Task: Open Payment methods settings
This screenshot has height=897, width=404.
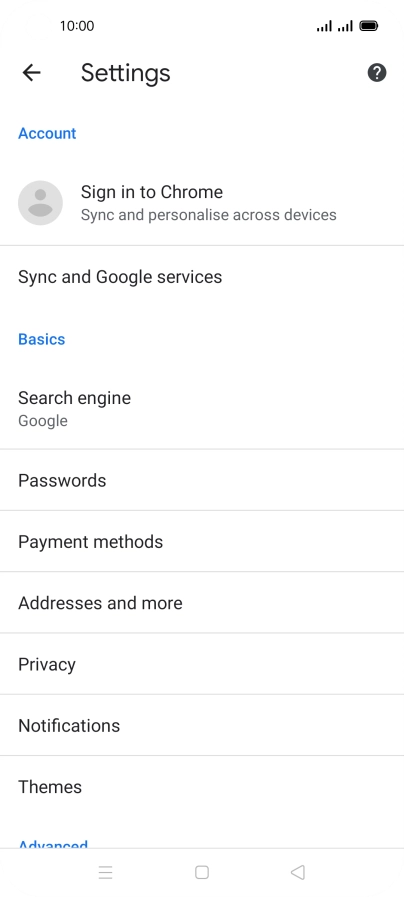Action: 202,541
